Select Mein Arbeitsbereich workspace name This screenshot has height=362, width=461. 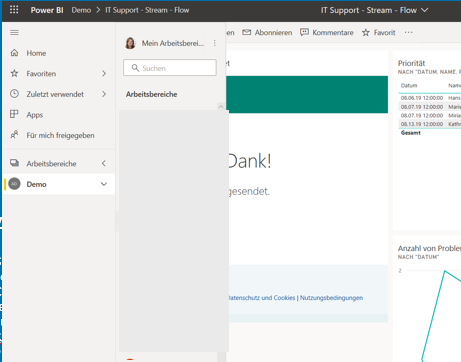click(173, 43)
